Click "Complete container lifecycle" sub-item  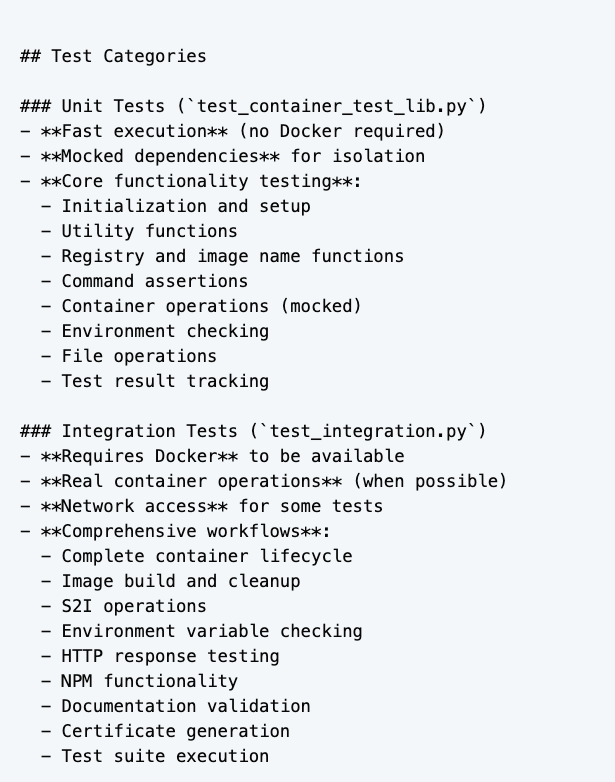[207, 556]
